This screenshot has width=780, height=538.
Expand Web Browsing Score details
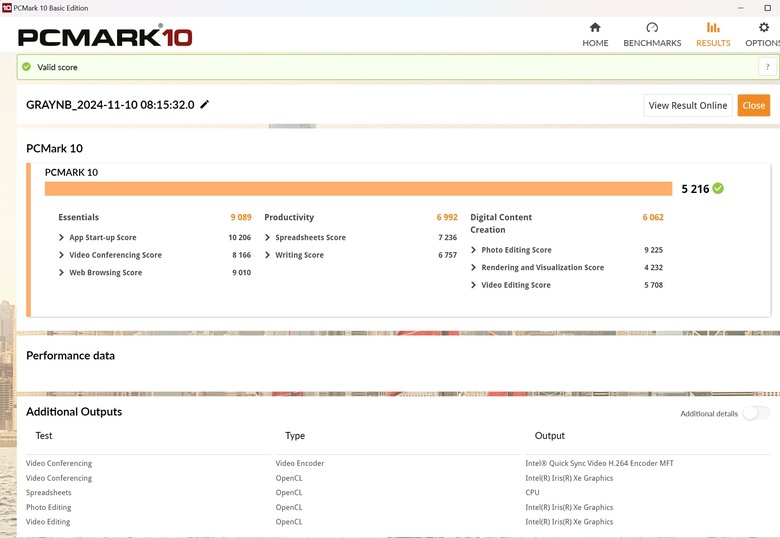[61, 272]
